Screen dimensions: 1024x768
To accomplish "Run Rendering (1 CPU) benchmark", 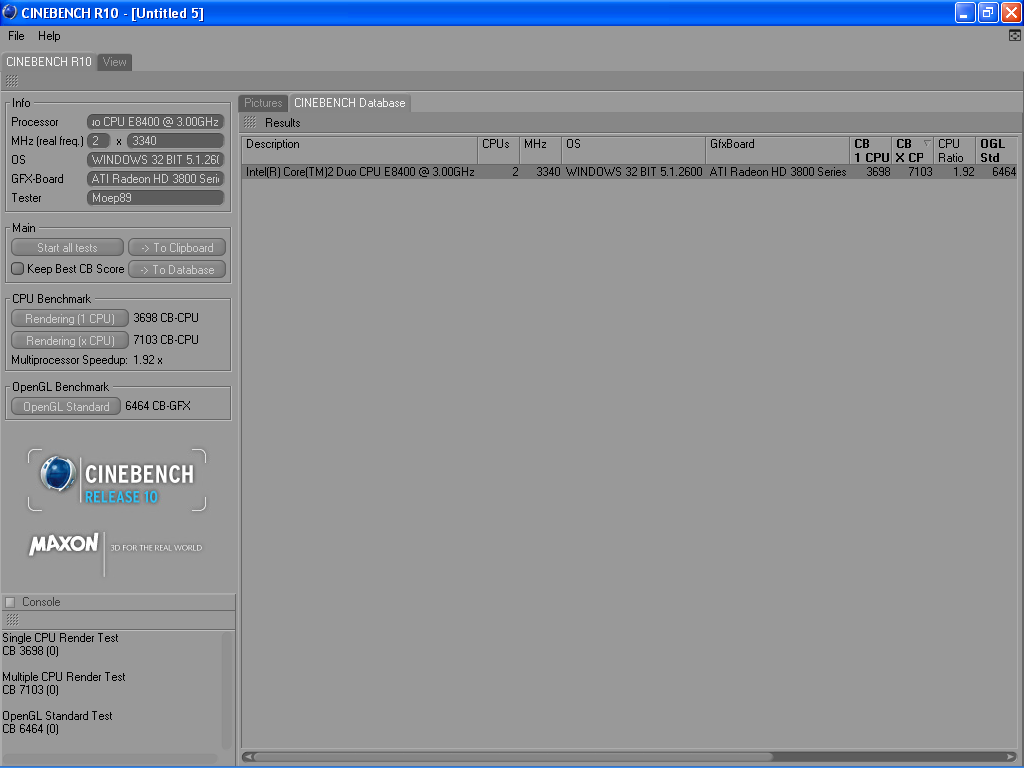I will tap(70, 319).
